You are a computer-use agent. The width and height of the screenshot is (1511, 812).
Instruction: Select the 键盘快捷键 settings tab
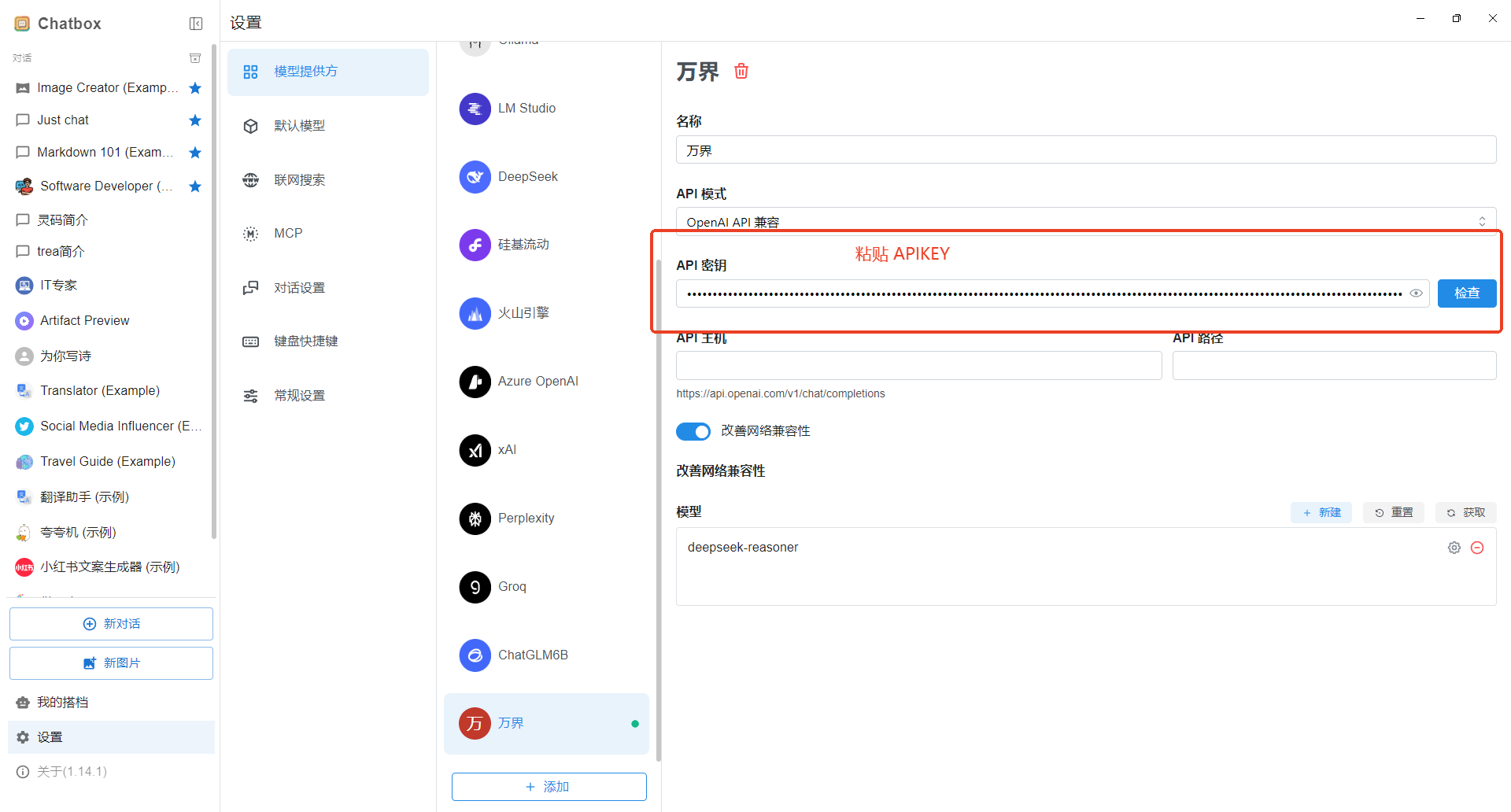coord(328,341)
